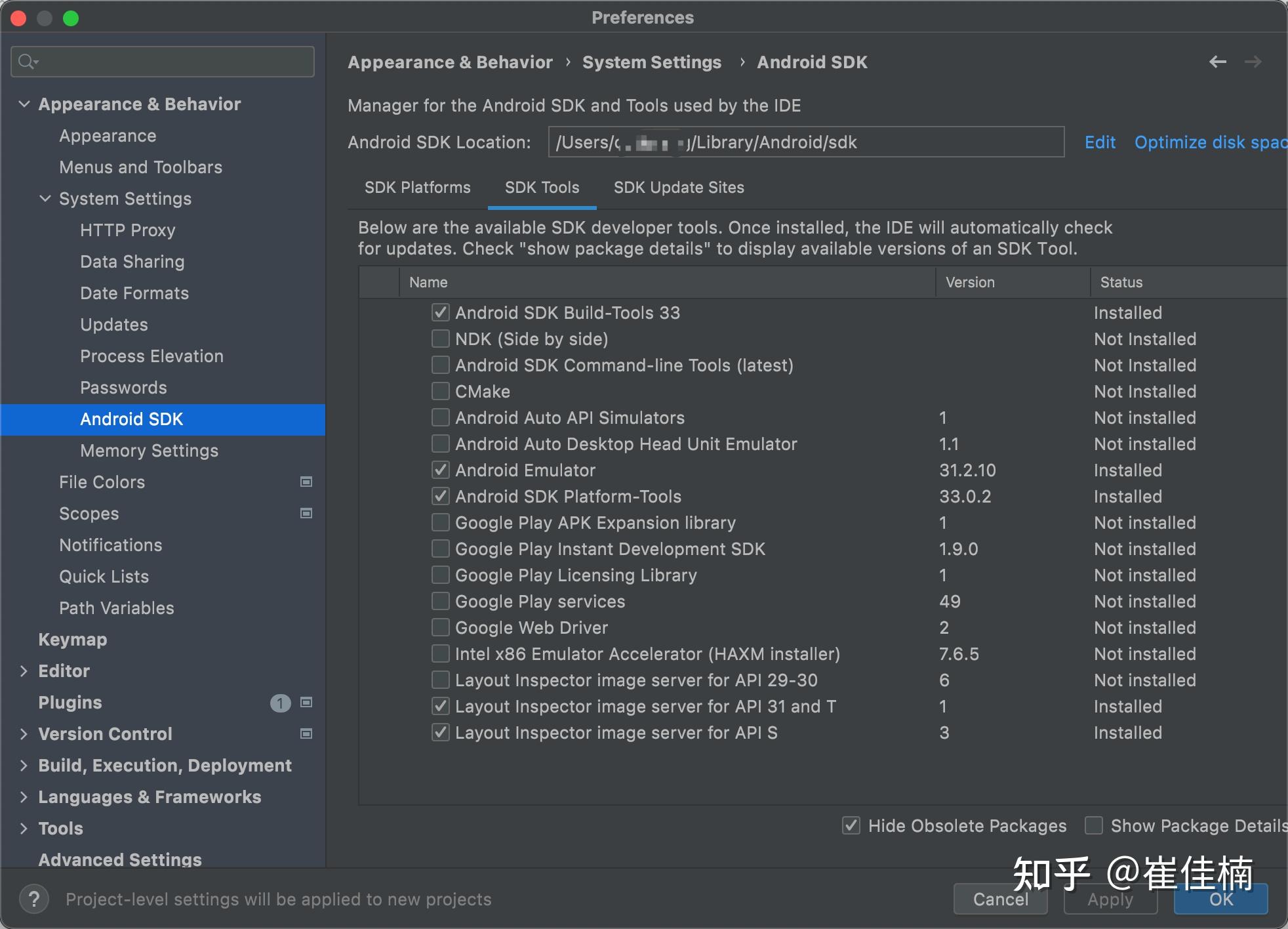Screen dimensions: 1288x929
Task: Check the CMake package checkbox
Action: pos(441,392)
